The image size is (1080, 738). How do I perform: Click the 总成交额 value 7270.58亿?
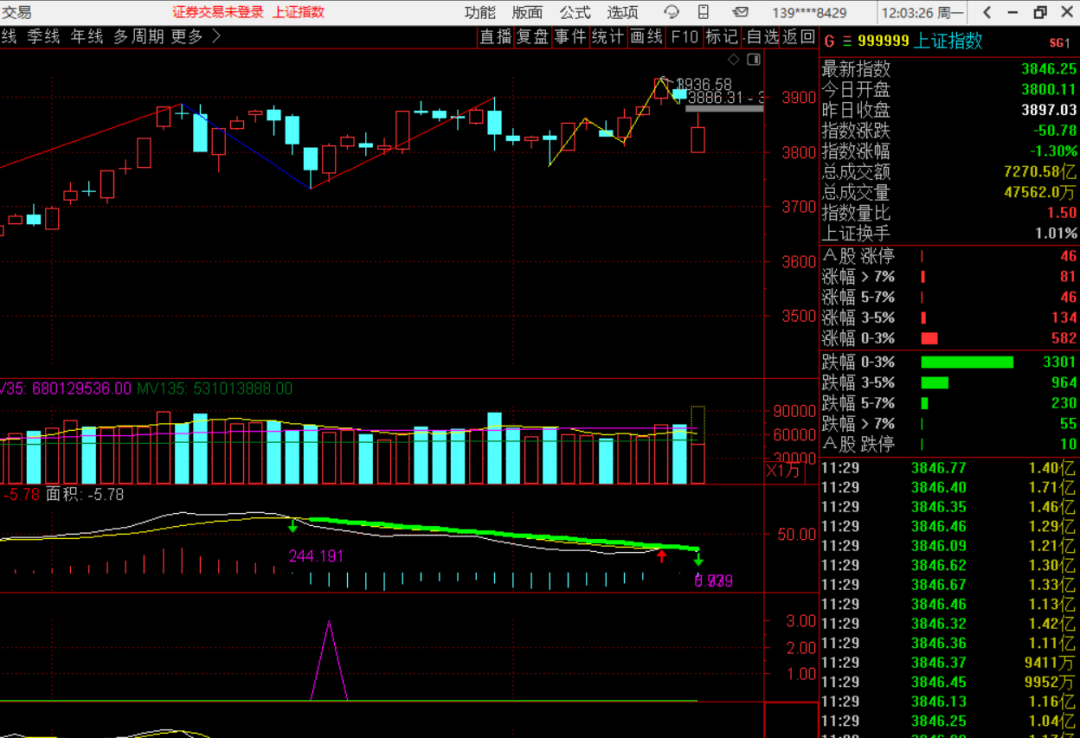1040,172
